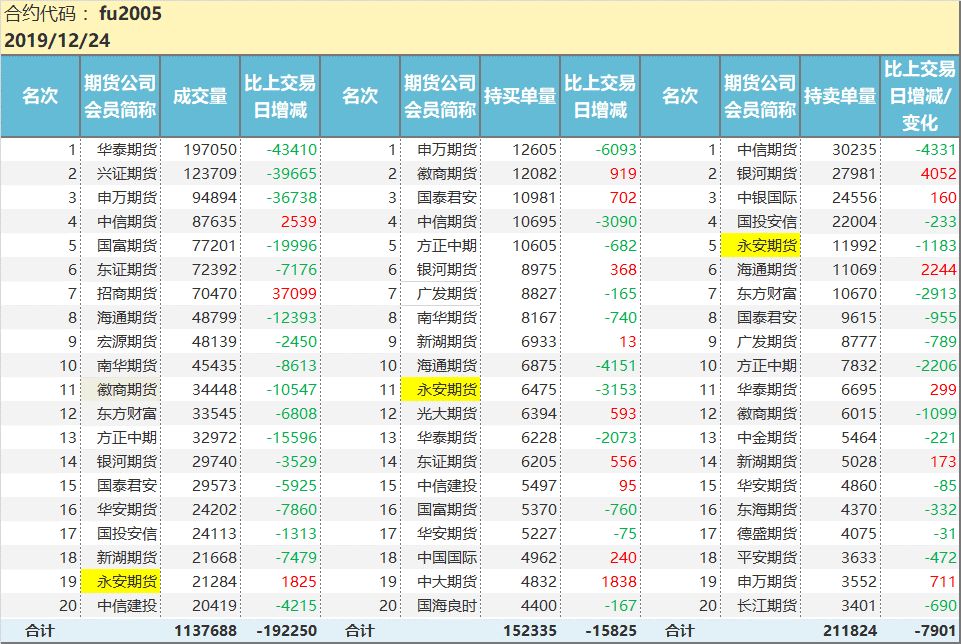Select the first 比上交易日增减 header

click(278, 94)
